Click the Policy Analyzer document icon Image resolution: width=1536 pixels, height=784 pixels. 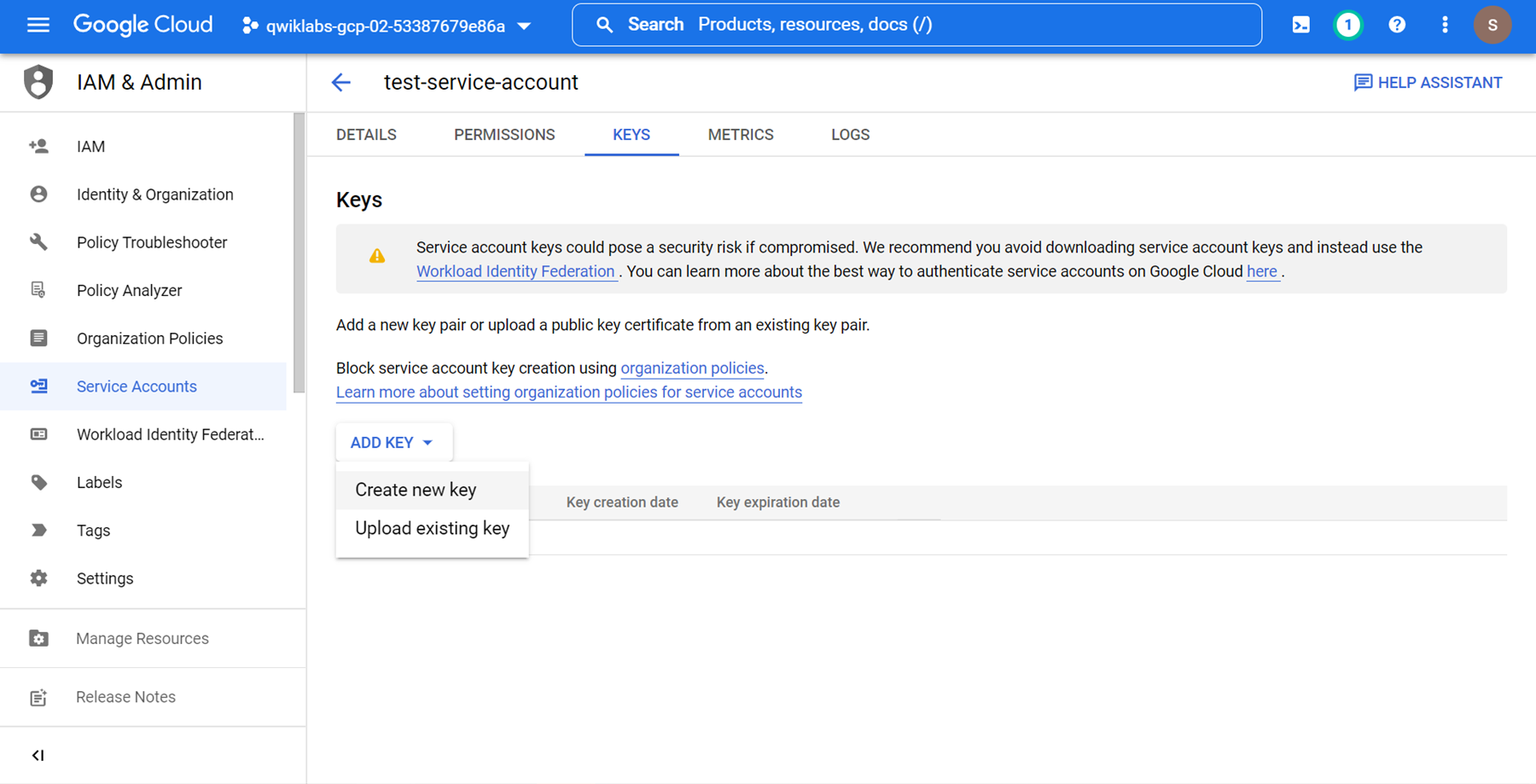pyautogui.click(x=38, y=290)
